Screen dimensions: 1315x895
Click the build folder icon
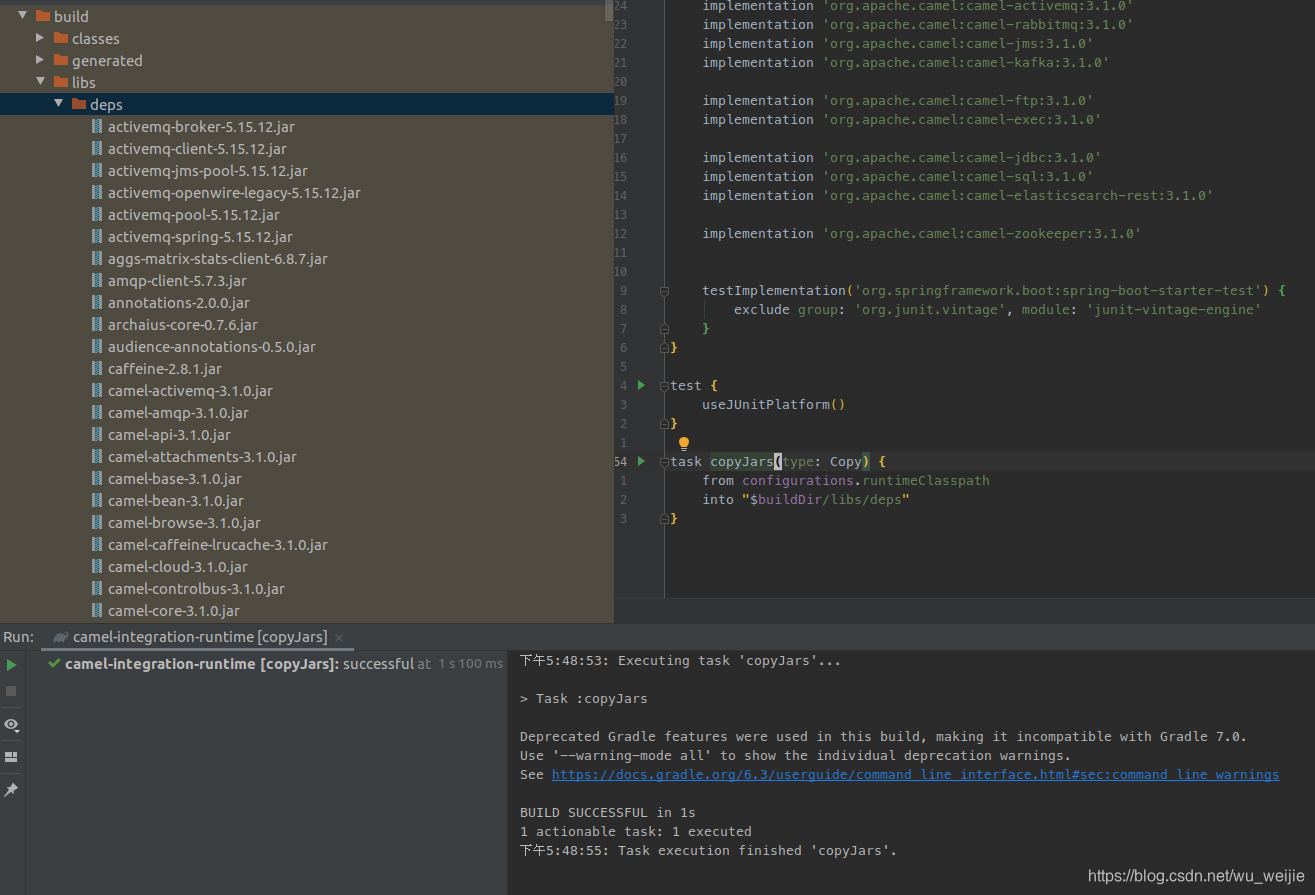(x=43, y=16)
